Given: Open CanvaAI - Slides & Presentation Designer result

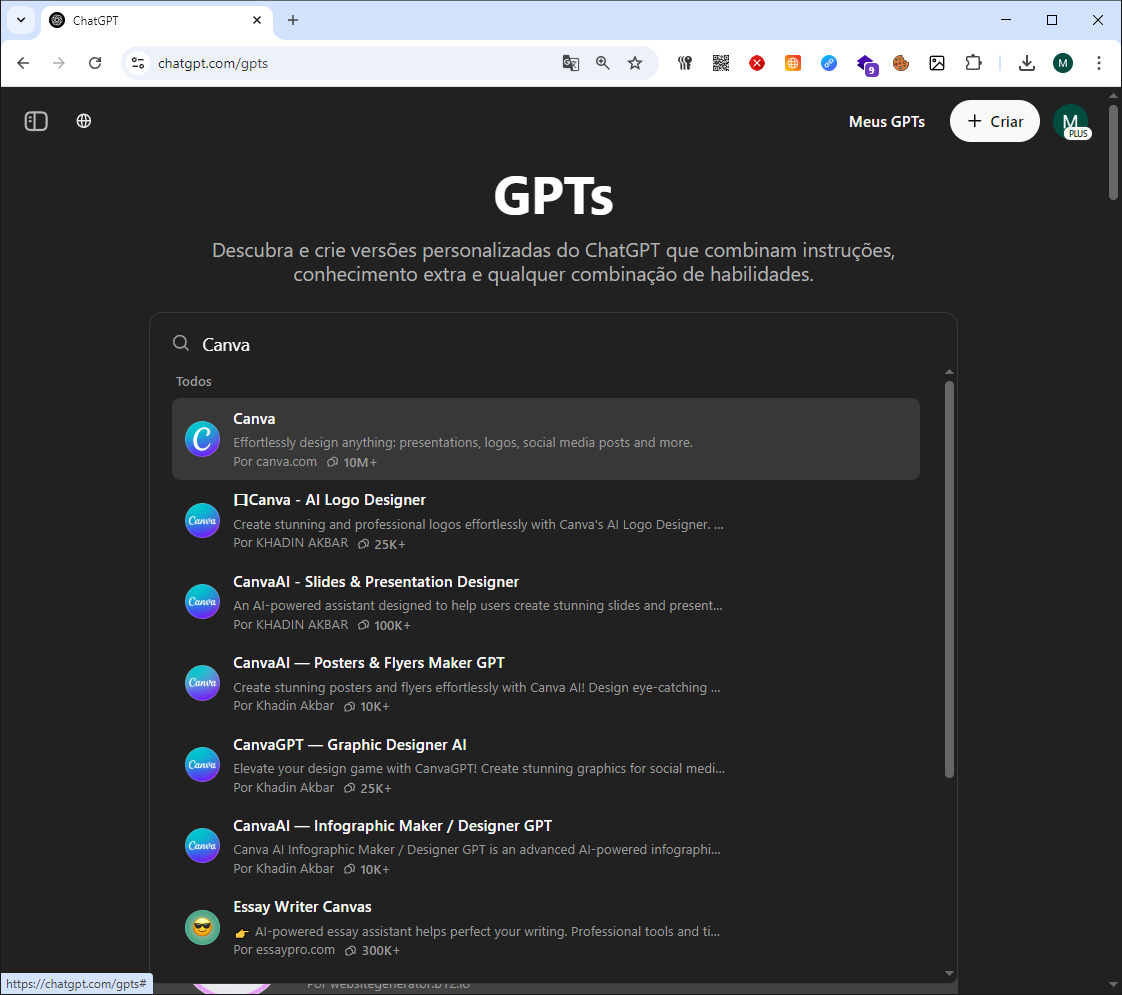Looking at the screenshot, I should tap(546, 602).
